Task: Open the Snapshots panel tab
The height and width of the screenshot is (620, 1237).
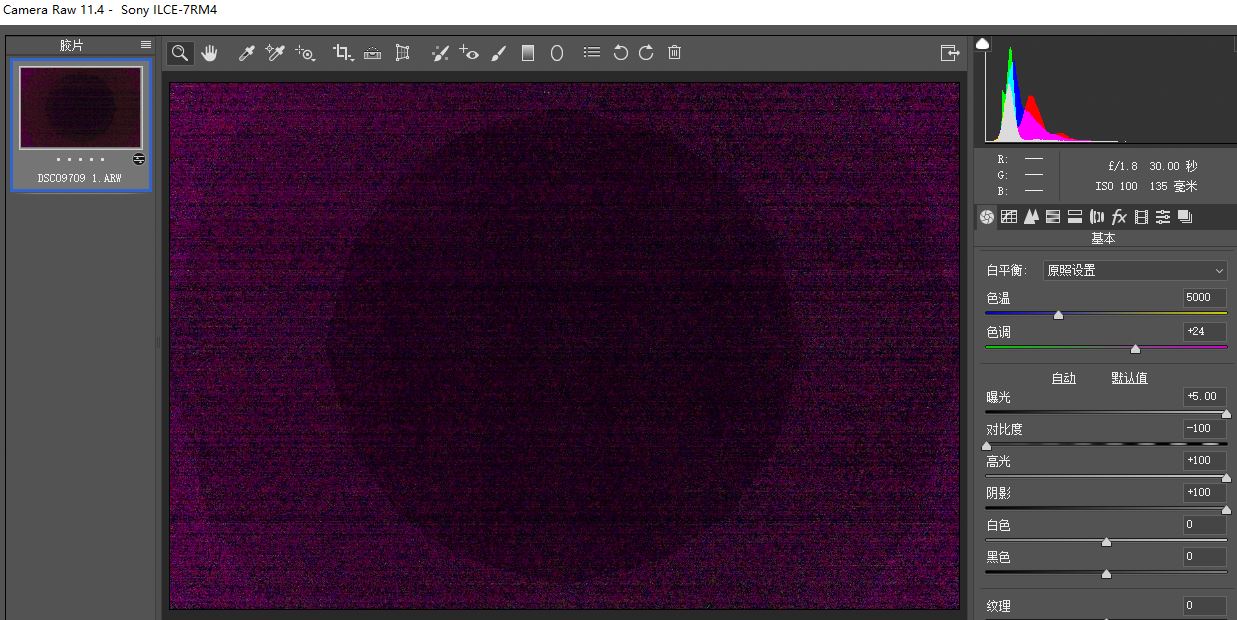Action: [x=1185, y=217]
